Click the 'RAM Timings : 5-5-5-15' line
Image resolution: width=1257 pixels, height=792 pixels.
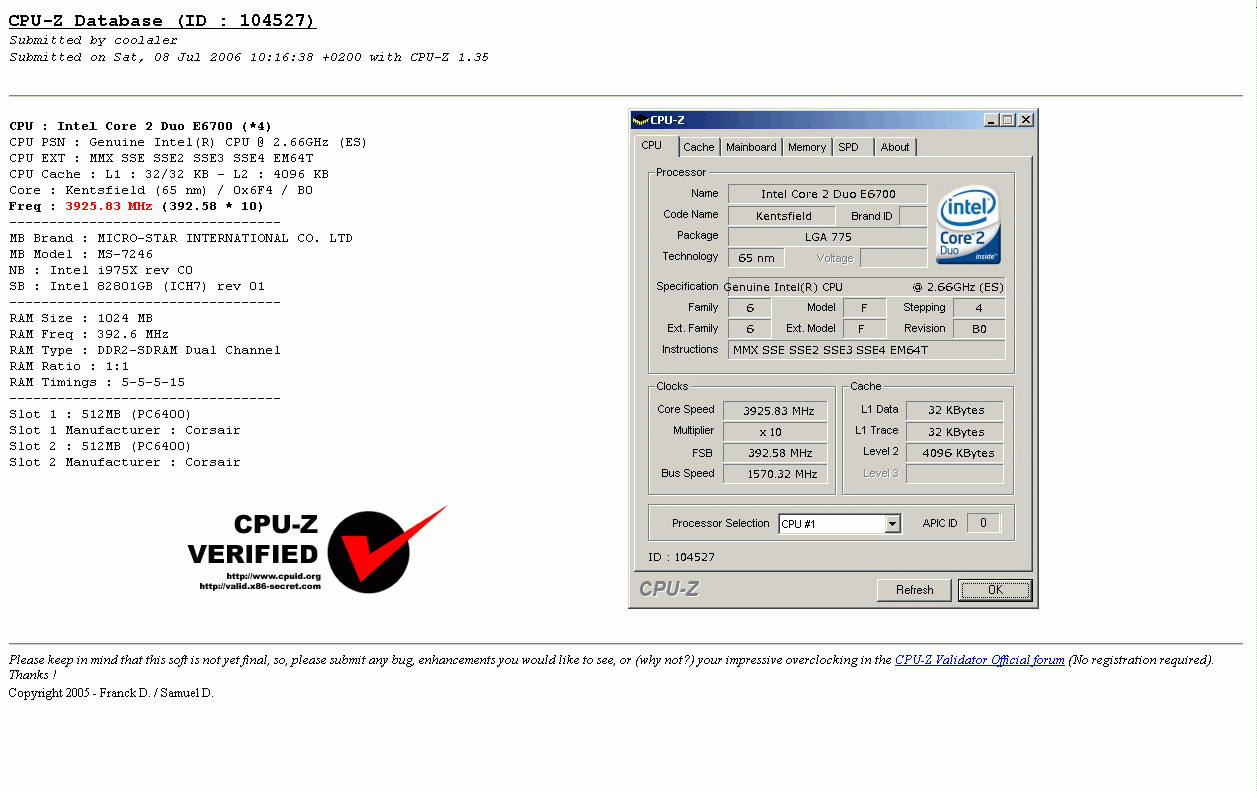click(97, 382)
